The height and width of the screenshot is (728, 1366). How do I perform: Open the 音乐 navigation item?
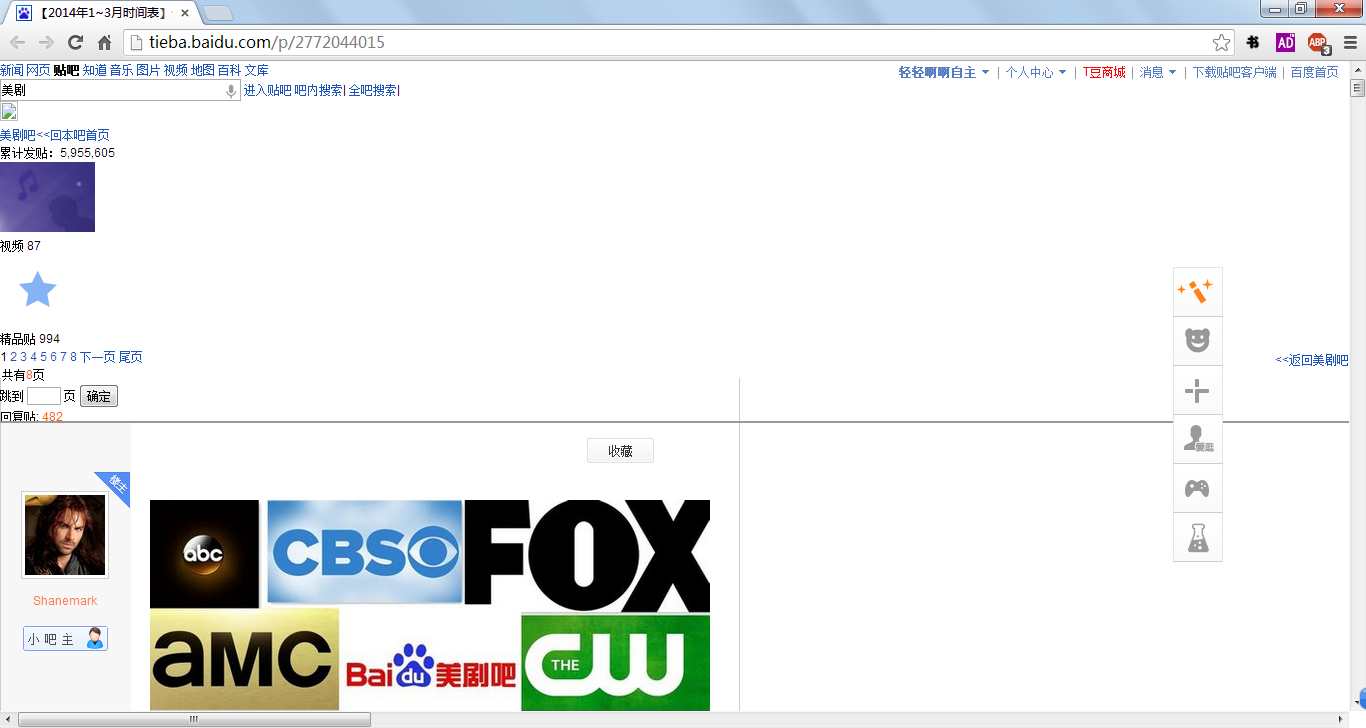(x=121, y=71)
